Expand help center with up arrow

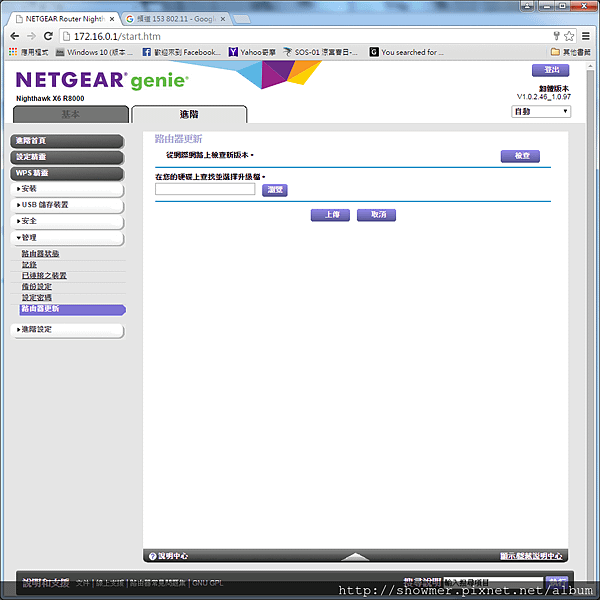tap(355, 557)
